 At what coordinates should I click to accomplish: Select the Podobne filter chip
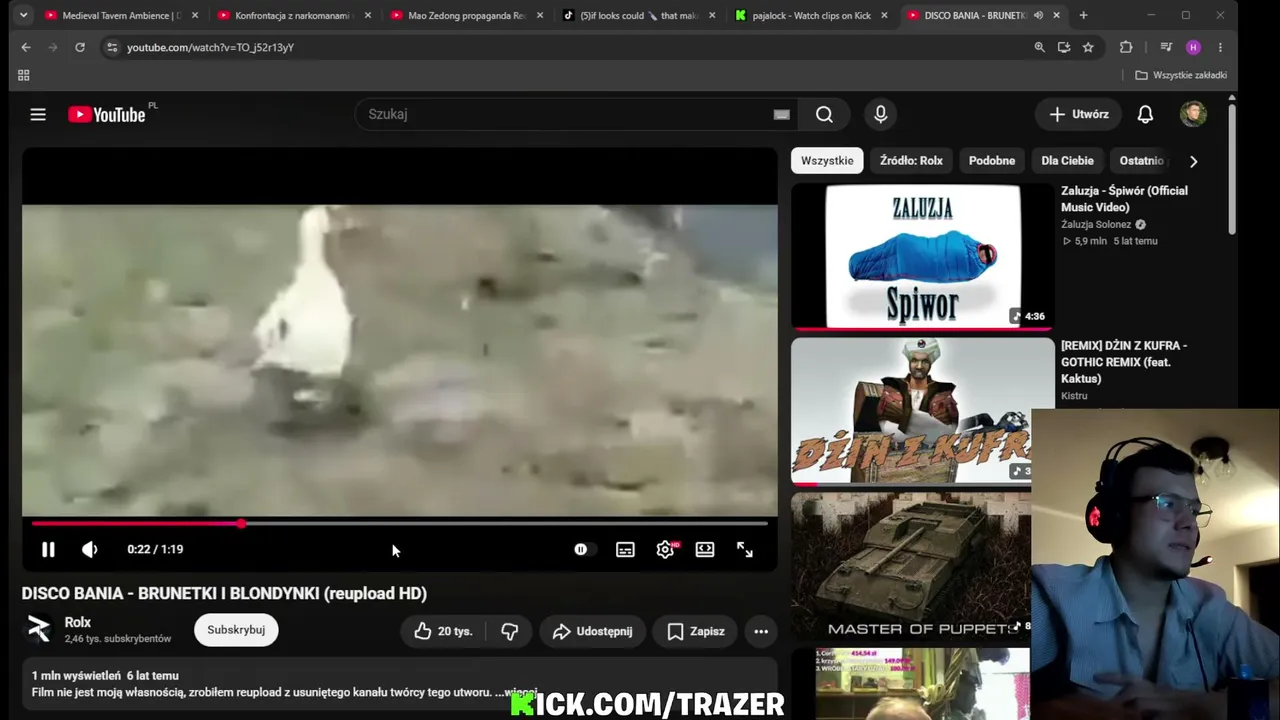click(992, 160)
